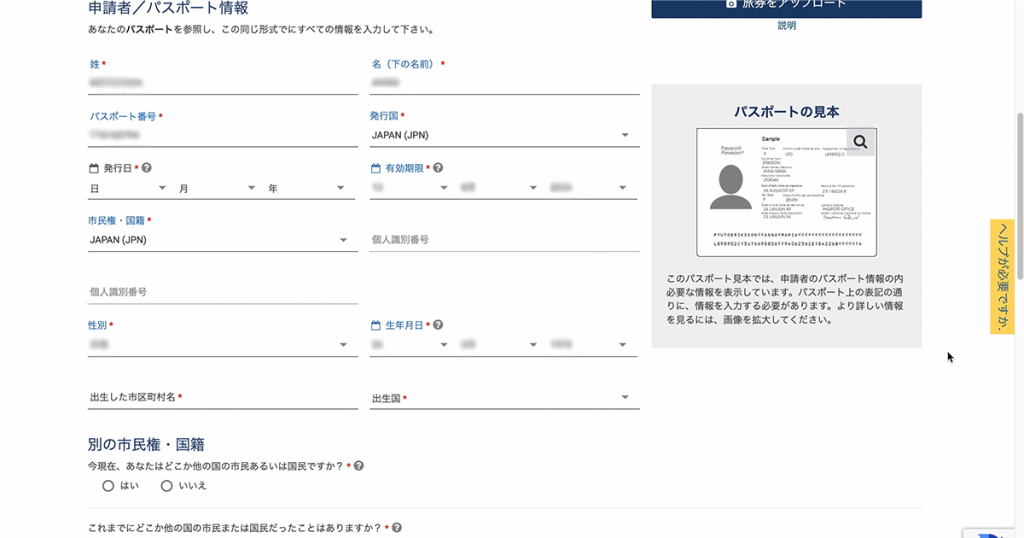Click the 説明 link
The image size is (1024, 538).
[787, 26]
